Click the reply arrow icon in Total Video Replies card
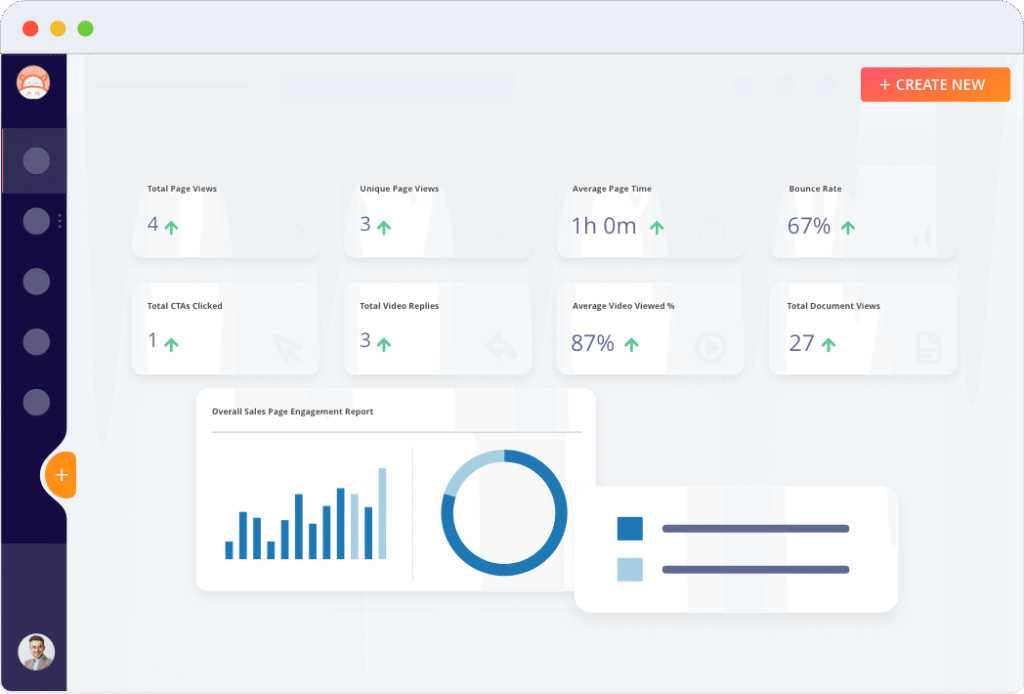The height and width of the screenshot is (694, 1024). 500,348
